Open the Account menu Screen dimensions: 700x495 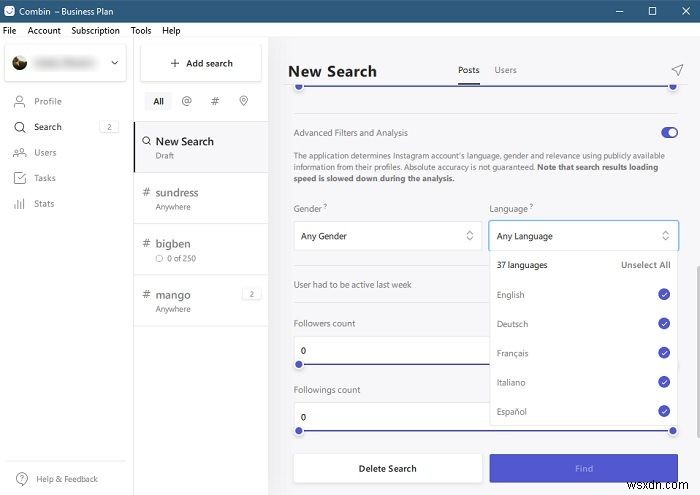(x=44, y=30)
